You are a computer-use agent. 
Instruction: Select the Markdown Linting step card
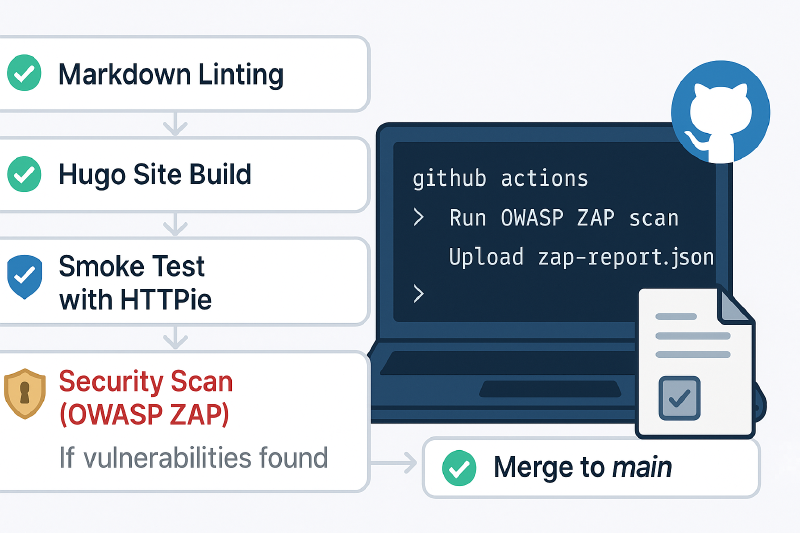click(184, 73)
